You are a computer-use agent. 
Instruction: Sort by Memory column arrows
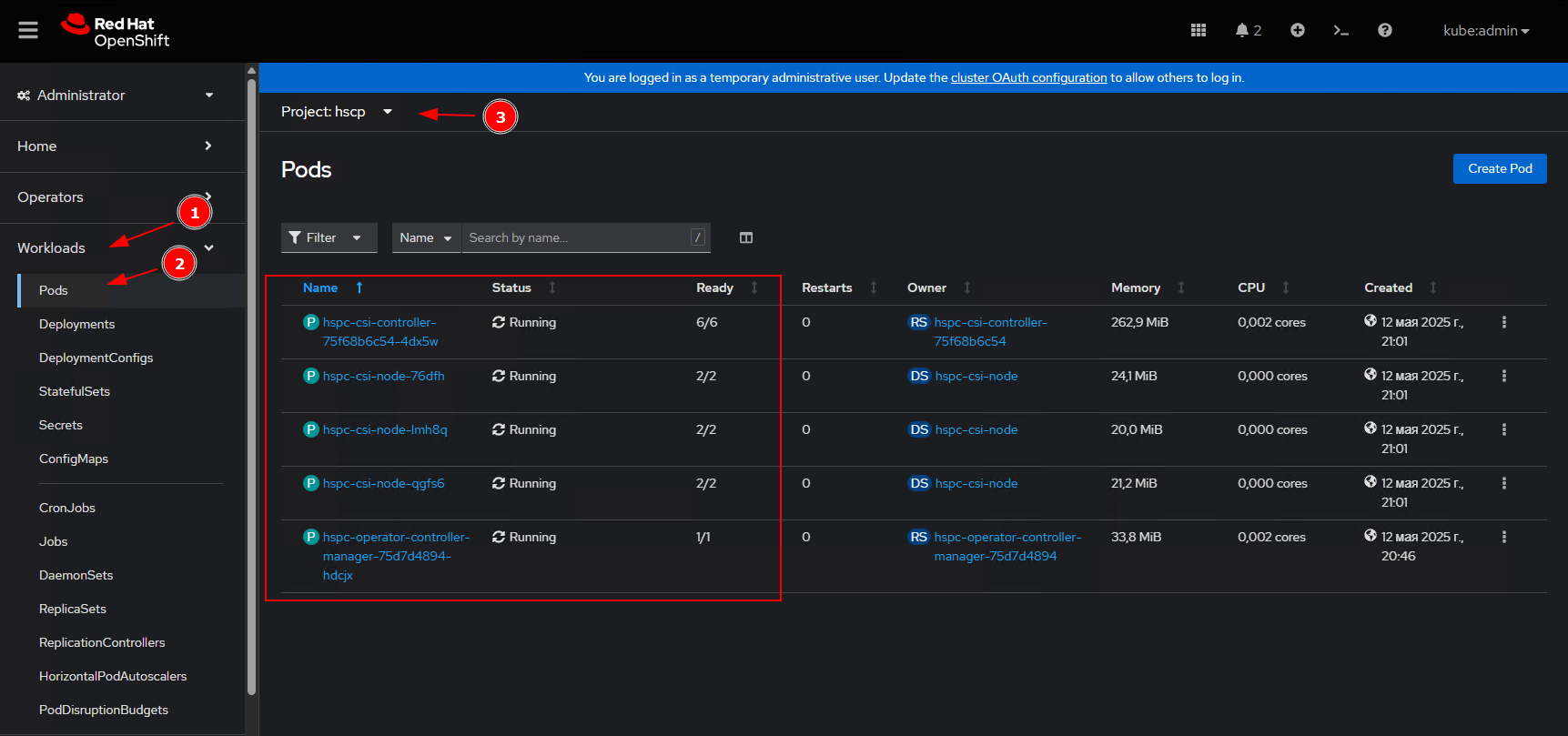(1181, 287)
